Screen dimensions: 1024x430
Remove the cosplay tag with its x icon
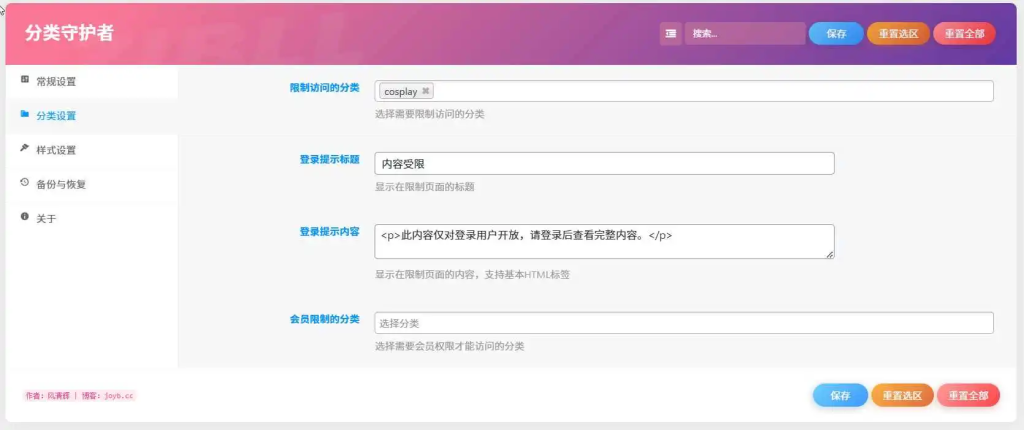425,91
